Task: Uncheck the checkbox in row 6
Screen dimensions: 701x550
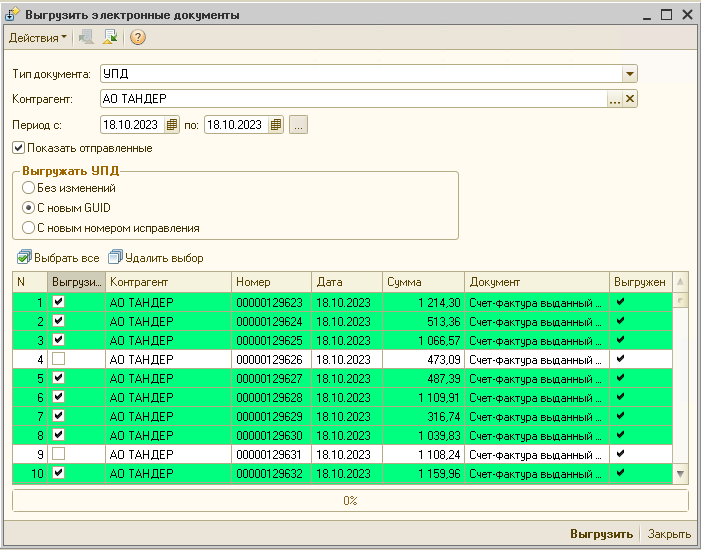Action: pyautogui.click(x=59, y=397)
